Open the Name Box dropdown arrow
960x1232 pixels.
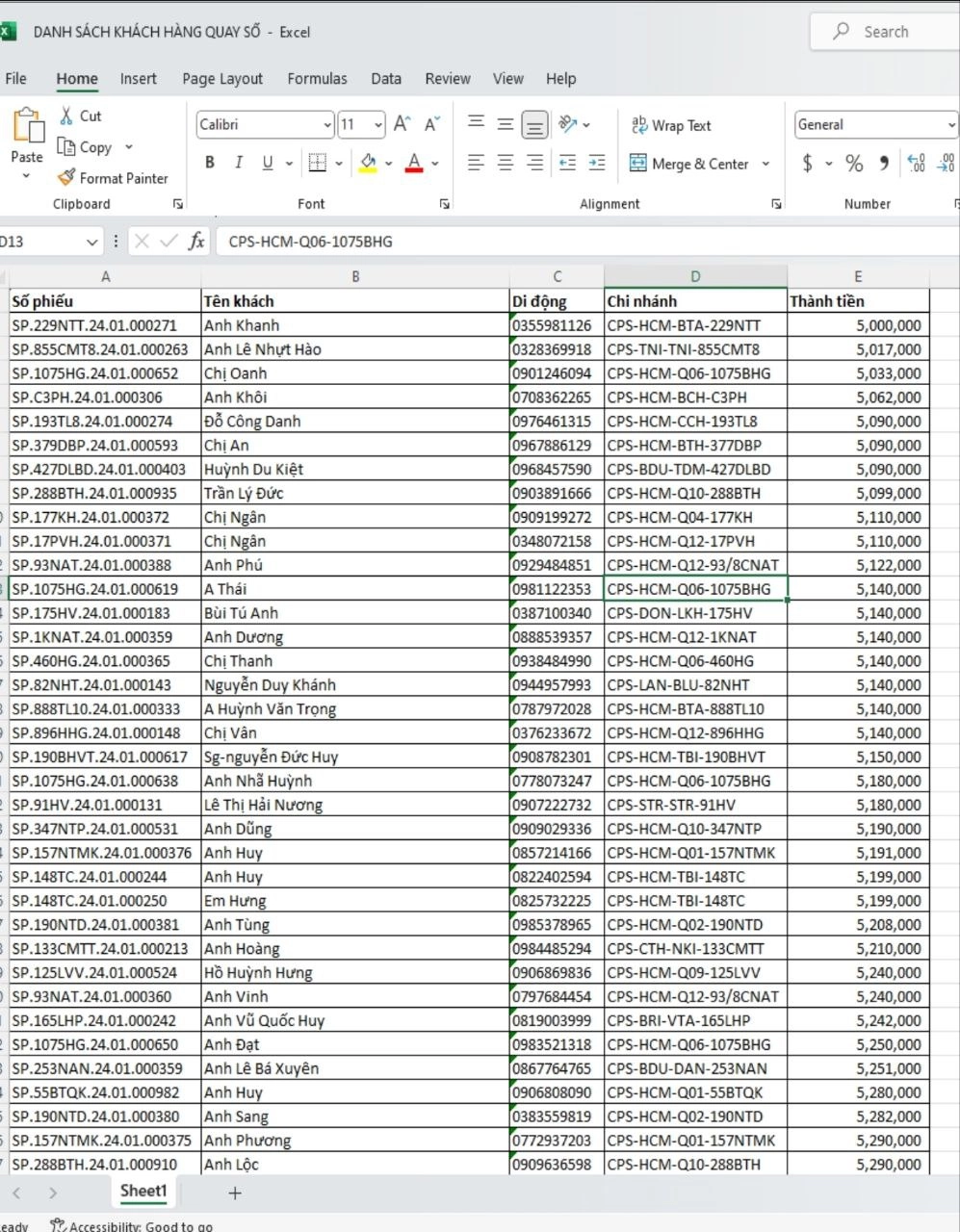click(x=92, y=242)
